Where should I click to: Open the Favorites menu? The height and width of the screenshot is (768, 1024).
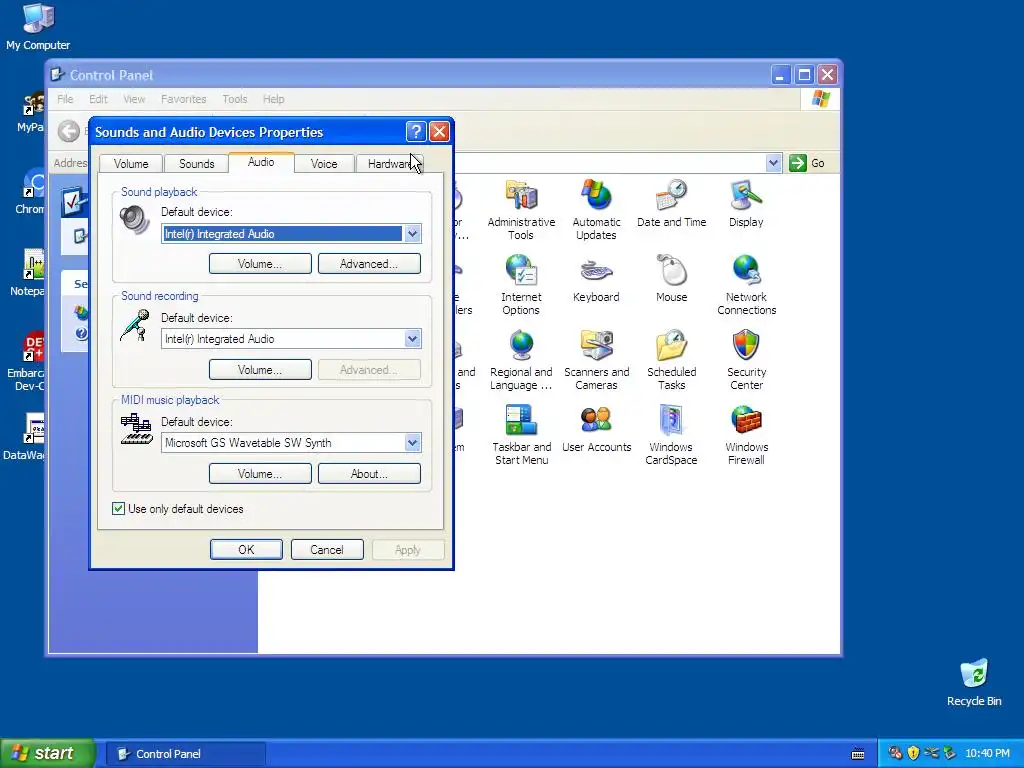184,99
